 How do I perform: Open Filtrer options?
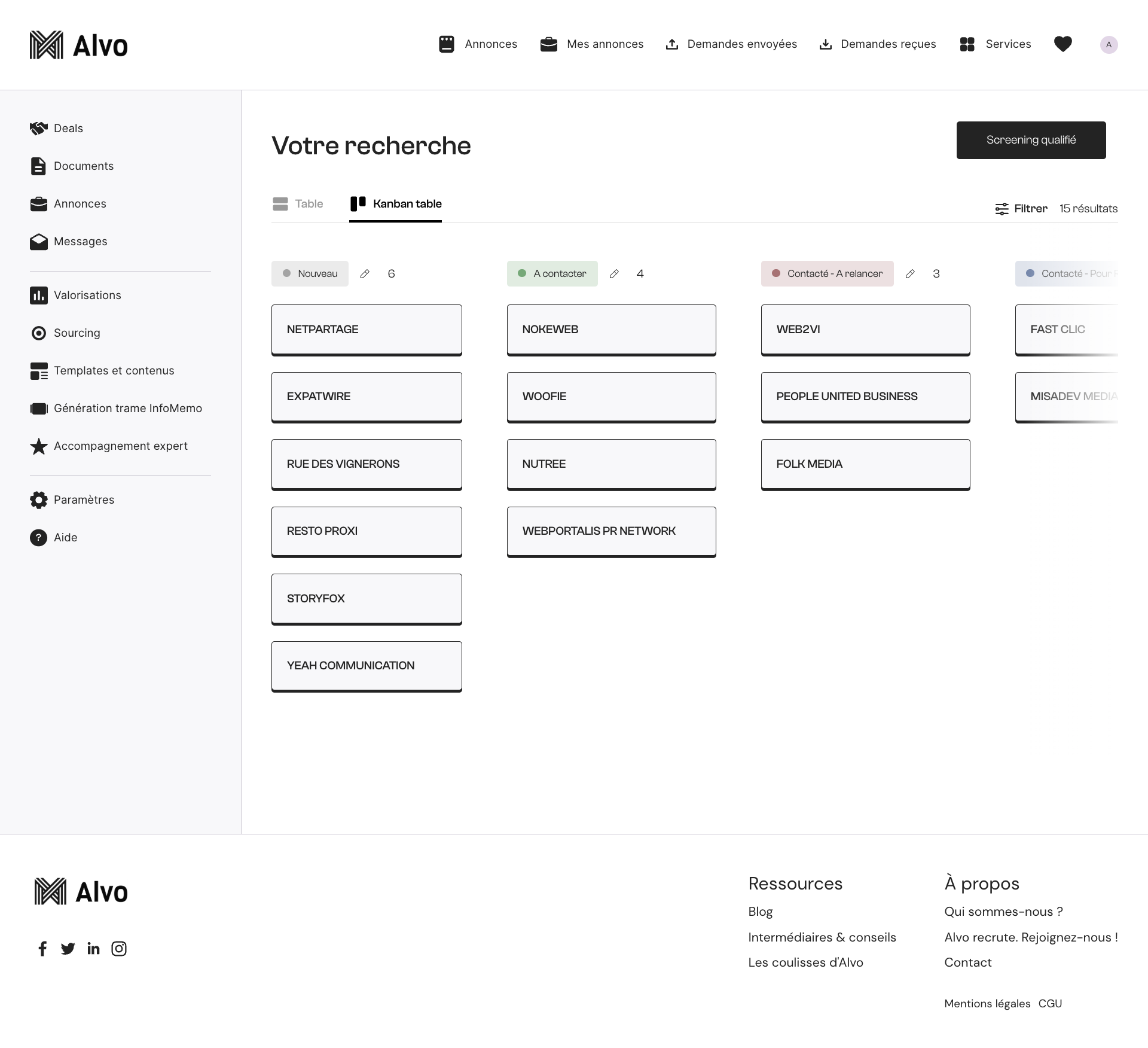click(x=1021, y=209)
